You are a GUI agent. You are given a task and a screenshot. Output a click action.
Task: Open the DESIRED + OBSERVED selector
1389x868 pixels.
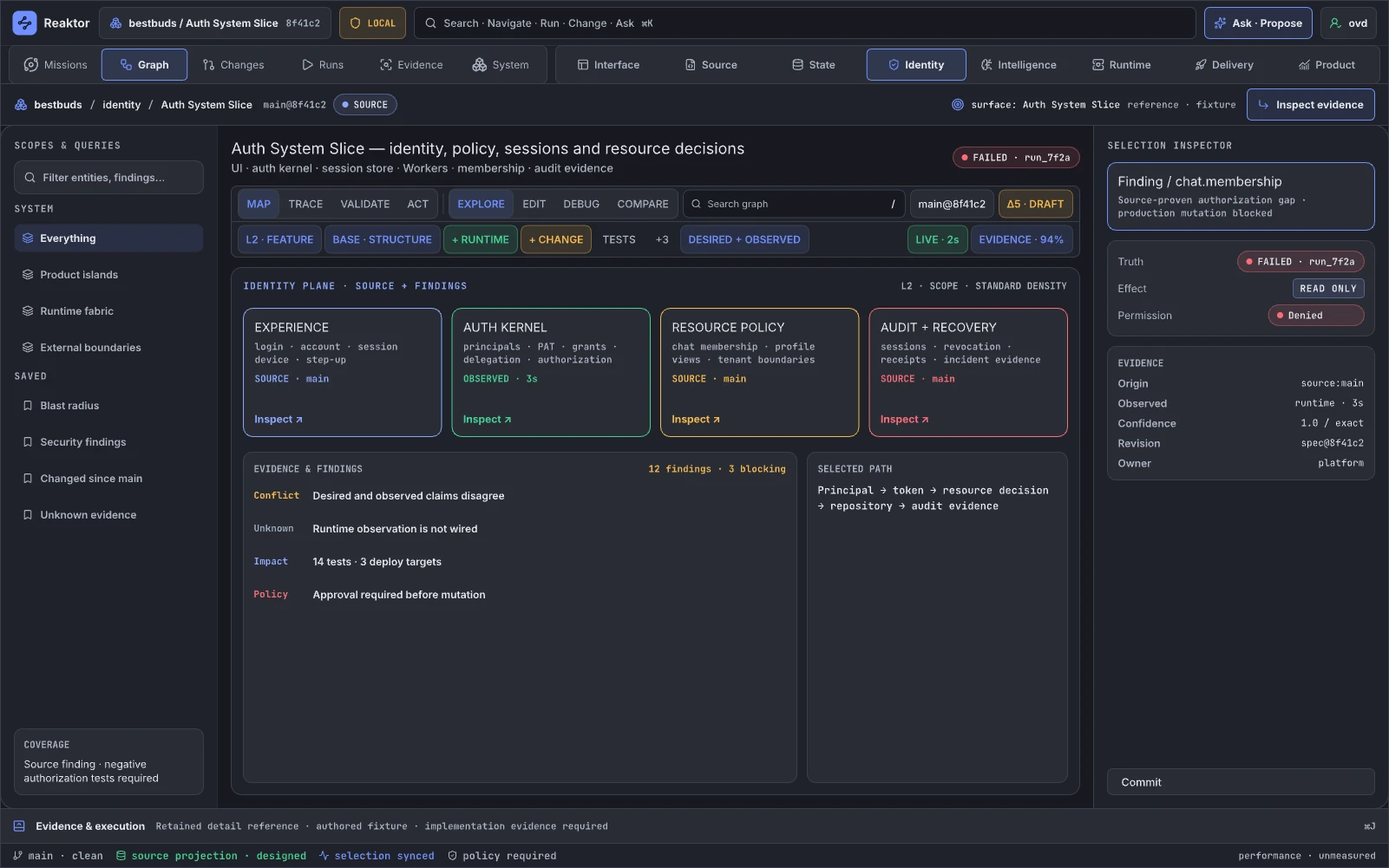click(x=744, y=240)
